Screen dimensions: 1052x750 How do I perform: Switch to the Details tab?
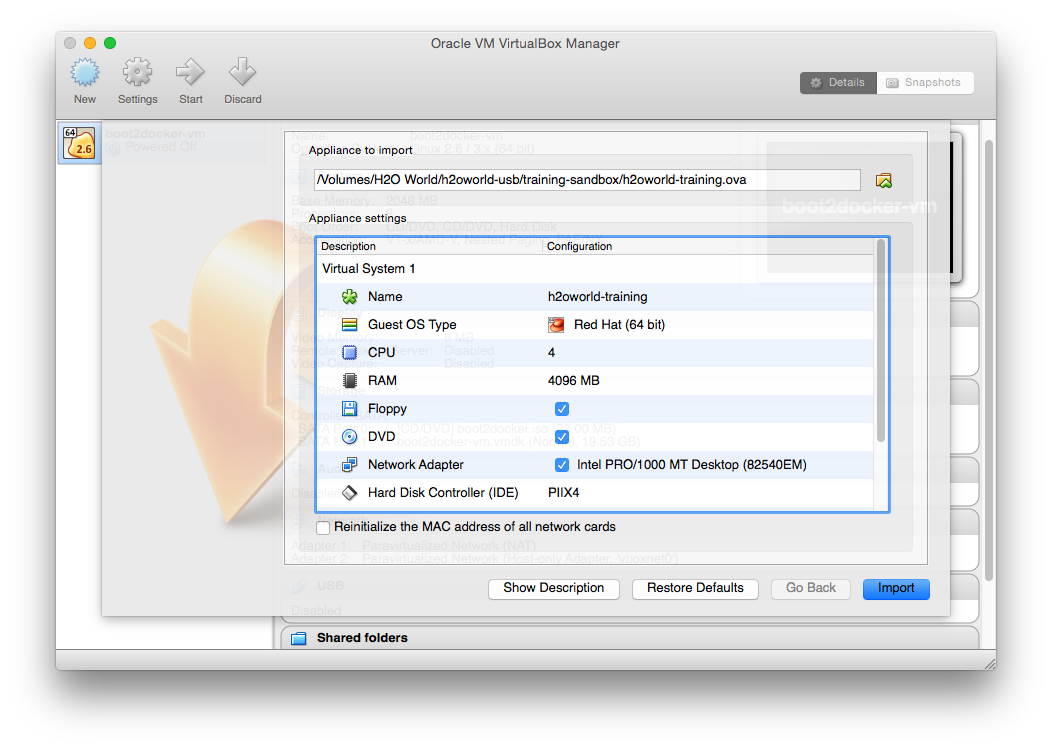(838, 83)
